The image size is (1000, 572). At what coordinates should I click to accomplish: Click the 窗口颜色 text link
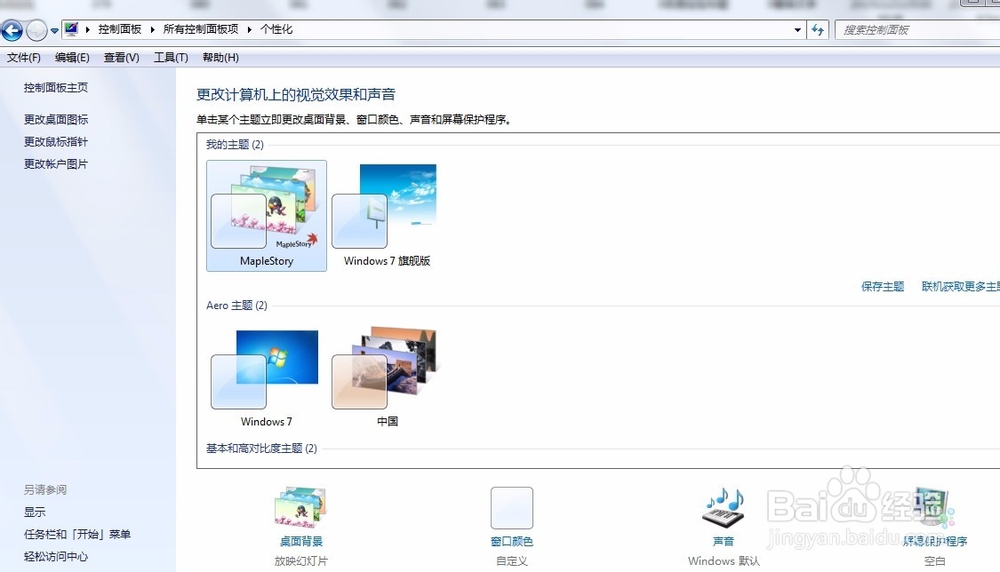pyautogui.click(x=511, y=541)
